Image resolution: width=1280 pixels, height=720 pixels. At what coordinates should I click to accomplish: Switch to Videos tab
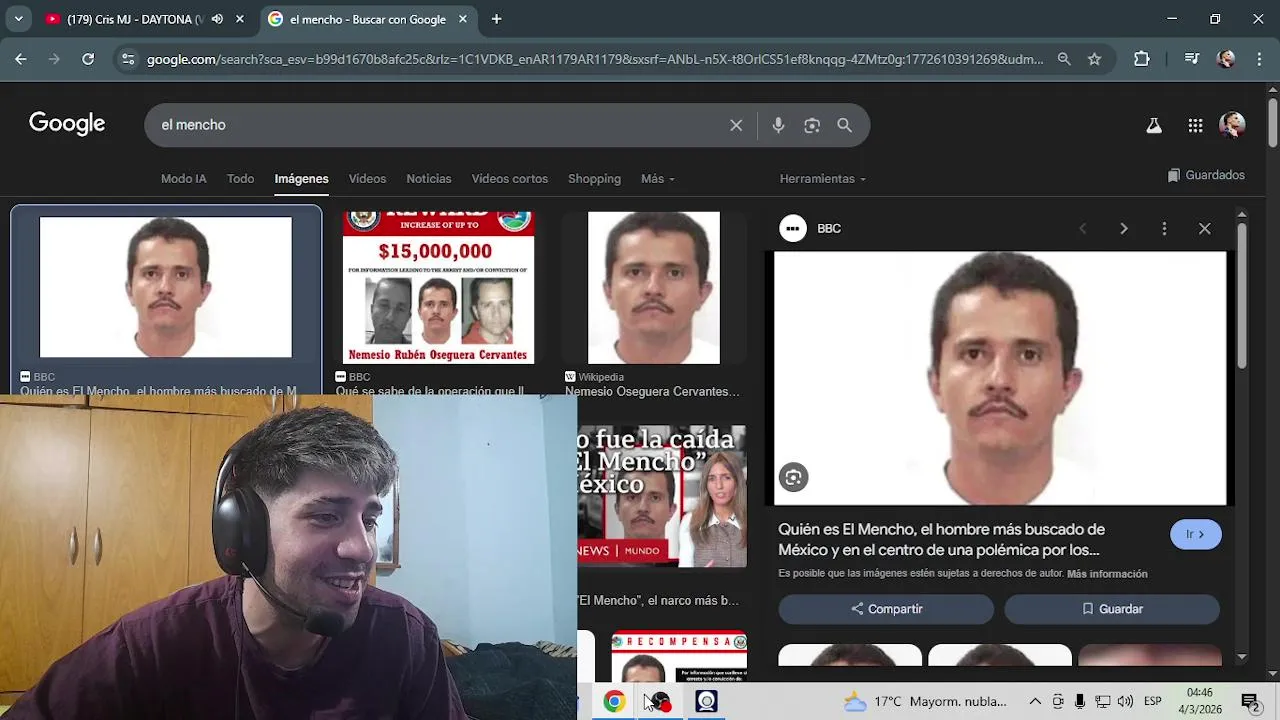pyautogui.click(x=367, y=179)
